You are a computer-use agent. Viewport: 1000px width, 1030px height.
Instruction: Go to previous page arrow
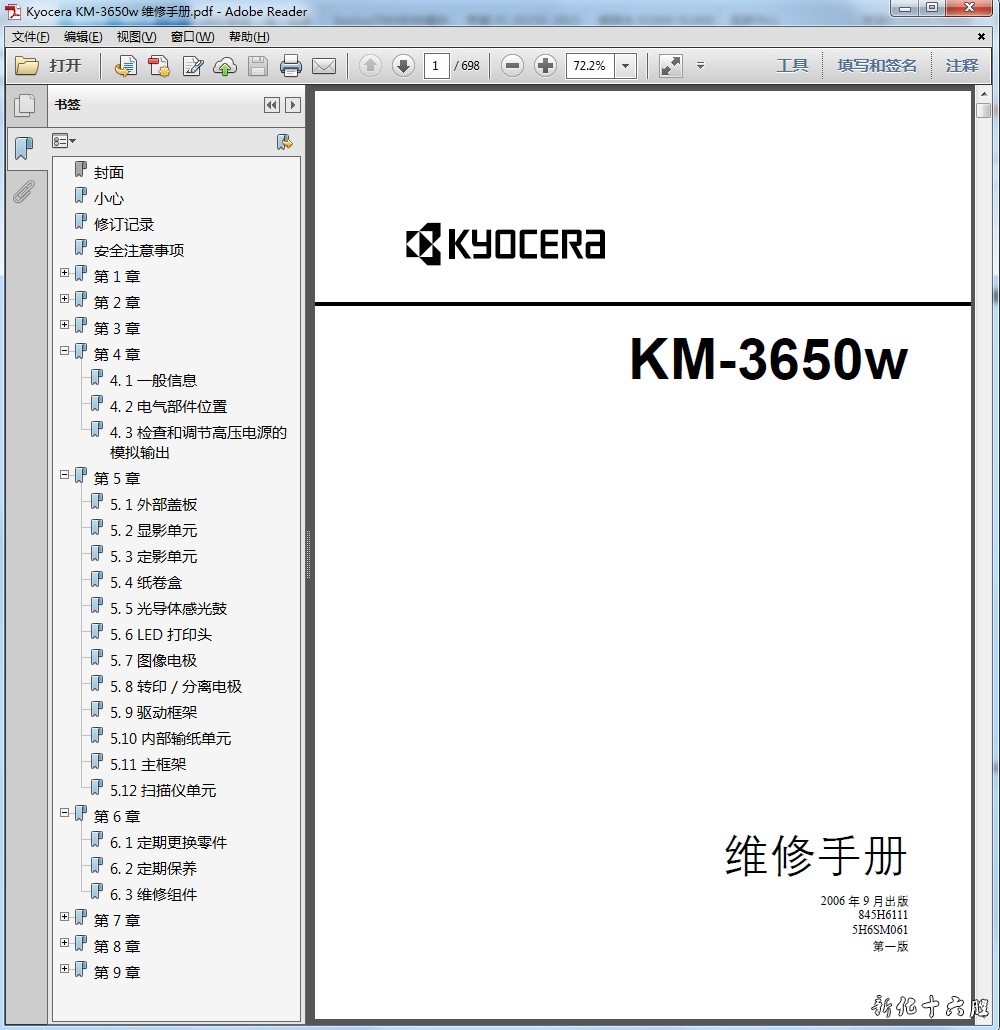(x=371, y=66)
